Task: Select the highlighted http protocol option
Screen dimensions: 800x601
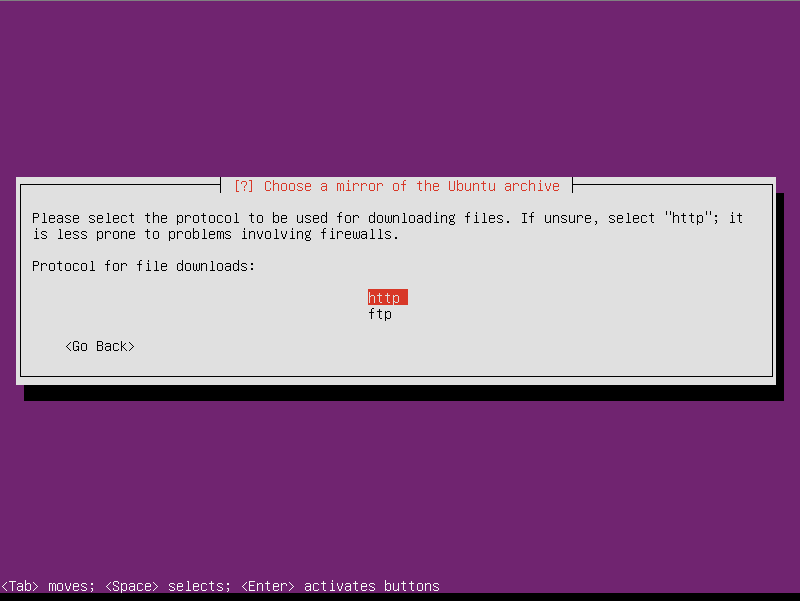Action: (x=387, y=297)
